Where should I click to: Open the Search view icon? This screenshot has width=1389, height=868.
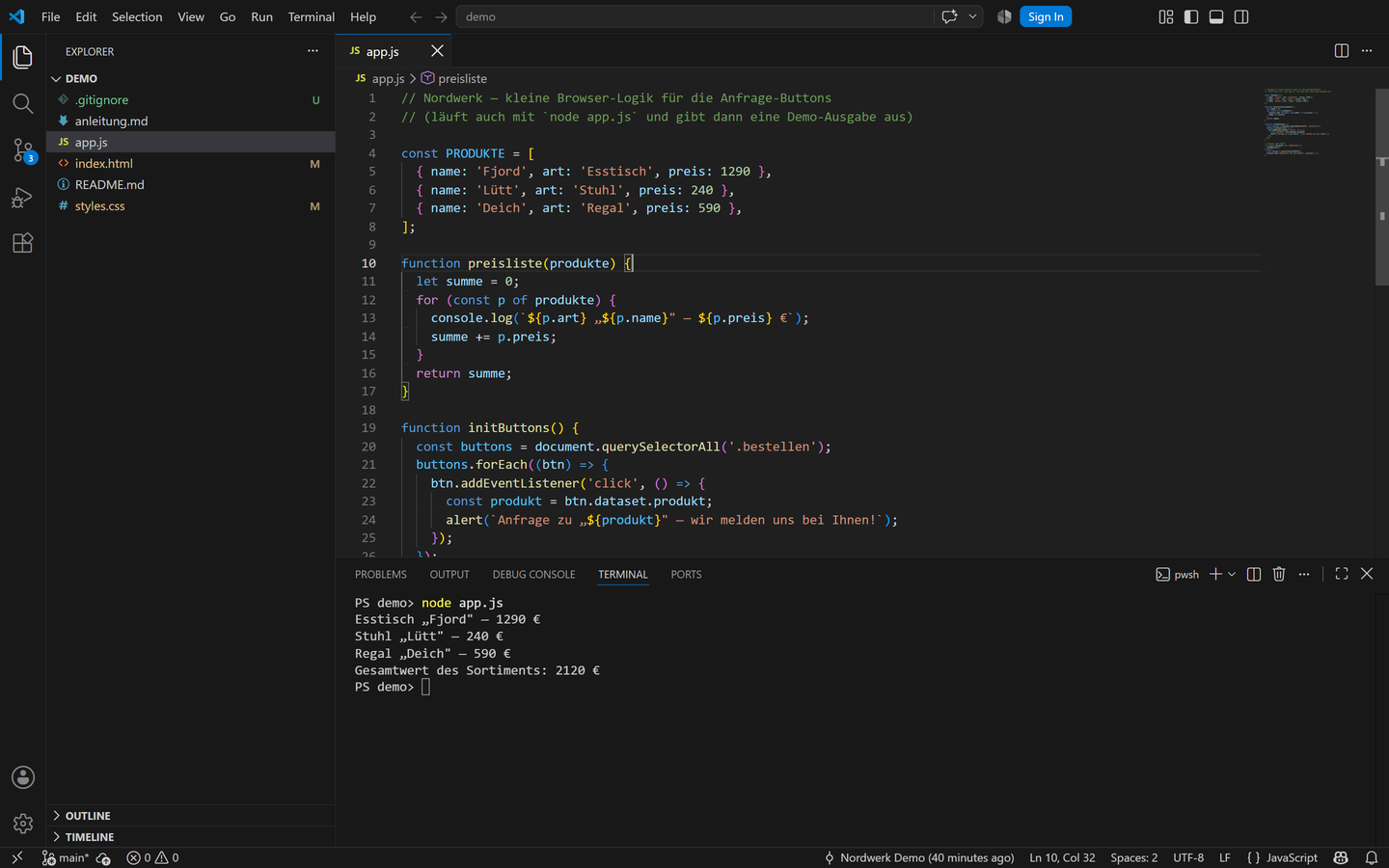(23, 103)
